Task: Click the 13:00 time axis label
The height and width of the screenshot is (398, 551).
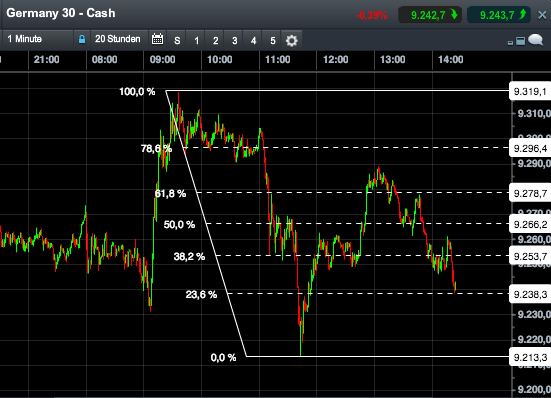Action: click(393, 59)
